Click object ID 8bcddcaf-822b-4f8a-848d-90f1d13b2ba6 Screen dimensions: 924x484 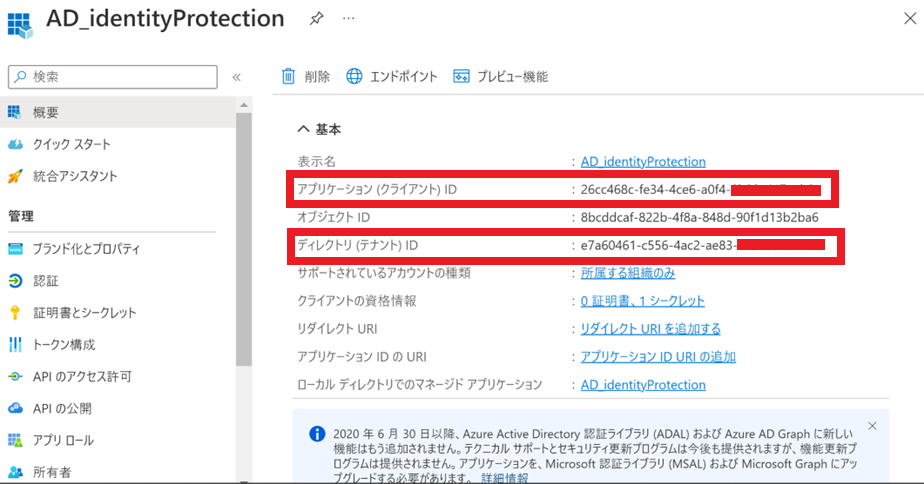699,217
